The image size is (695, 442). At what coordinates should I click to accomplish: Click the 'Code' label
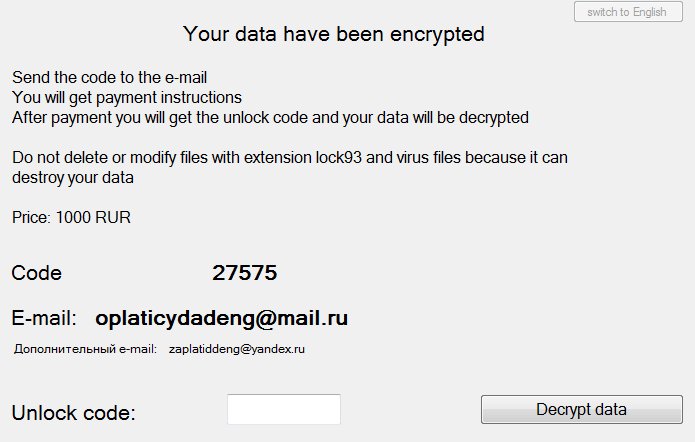tap(37, 273)
